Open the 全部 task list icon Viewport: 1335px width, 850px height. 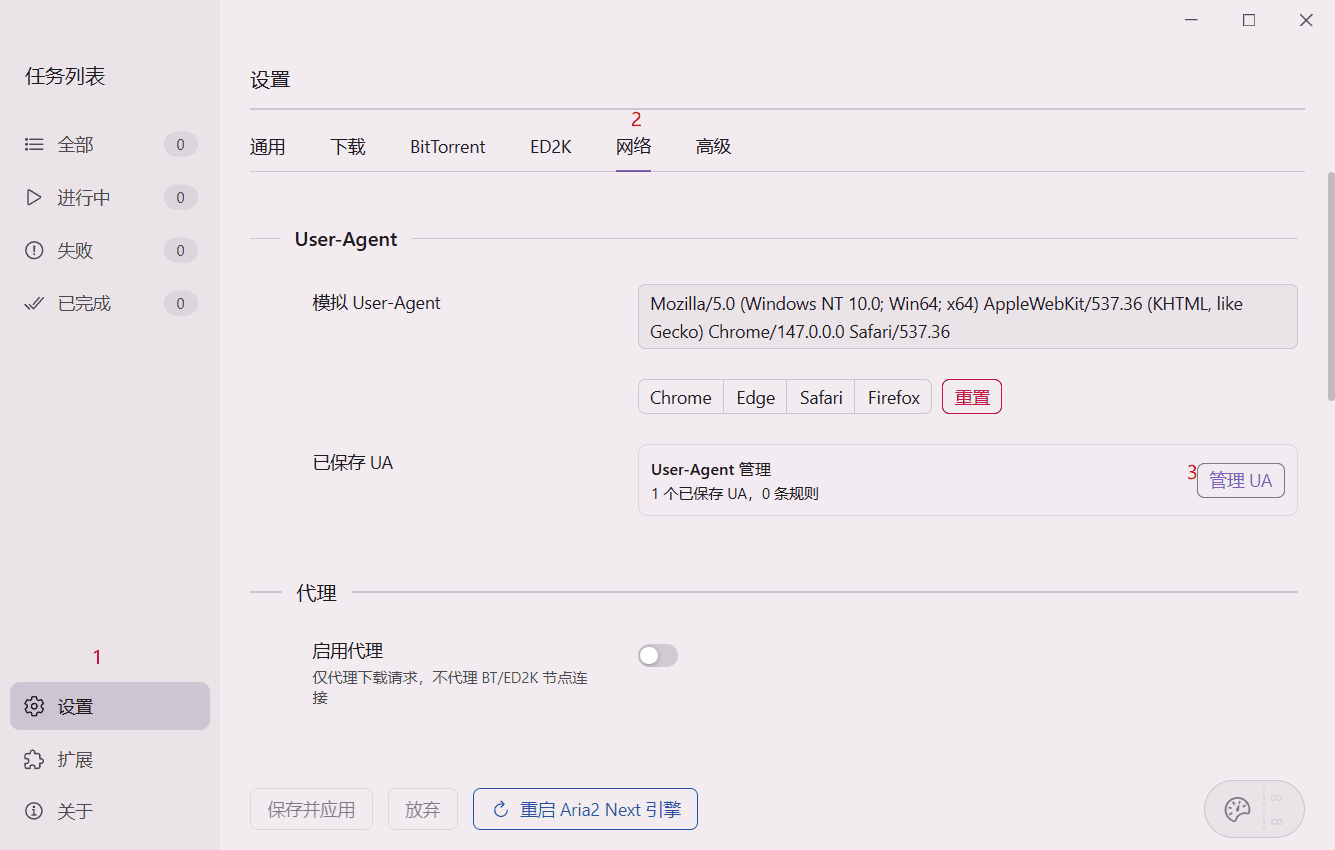(34, 145)
